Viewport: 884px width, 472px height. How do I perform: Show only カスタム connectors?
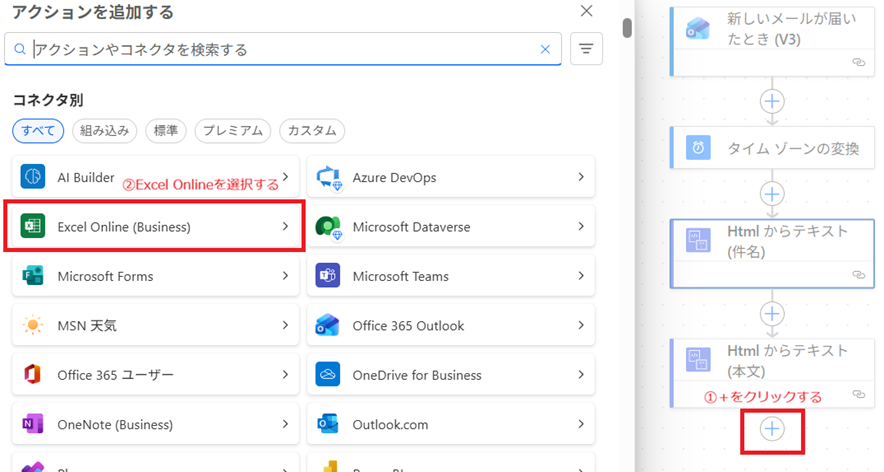pyautogui.click(x=311, y=130)
